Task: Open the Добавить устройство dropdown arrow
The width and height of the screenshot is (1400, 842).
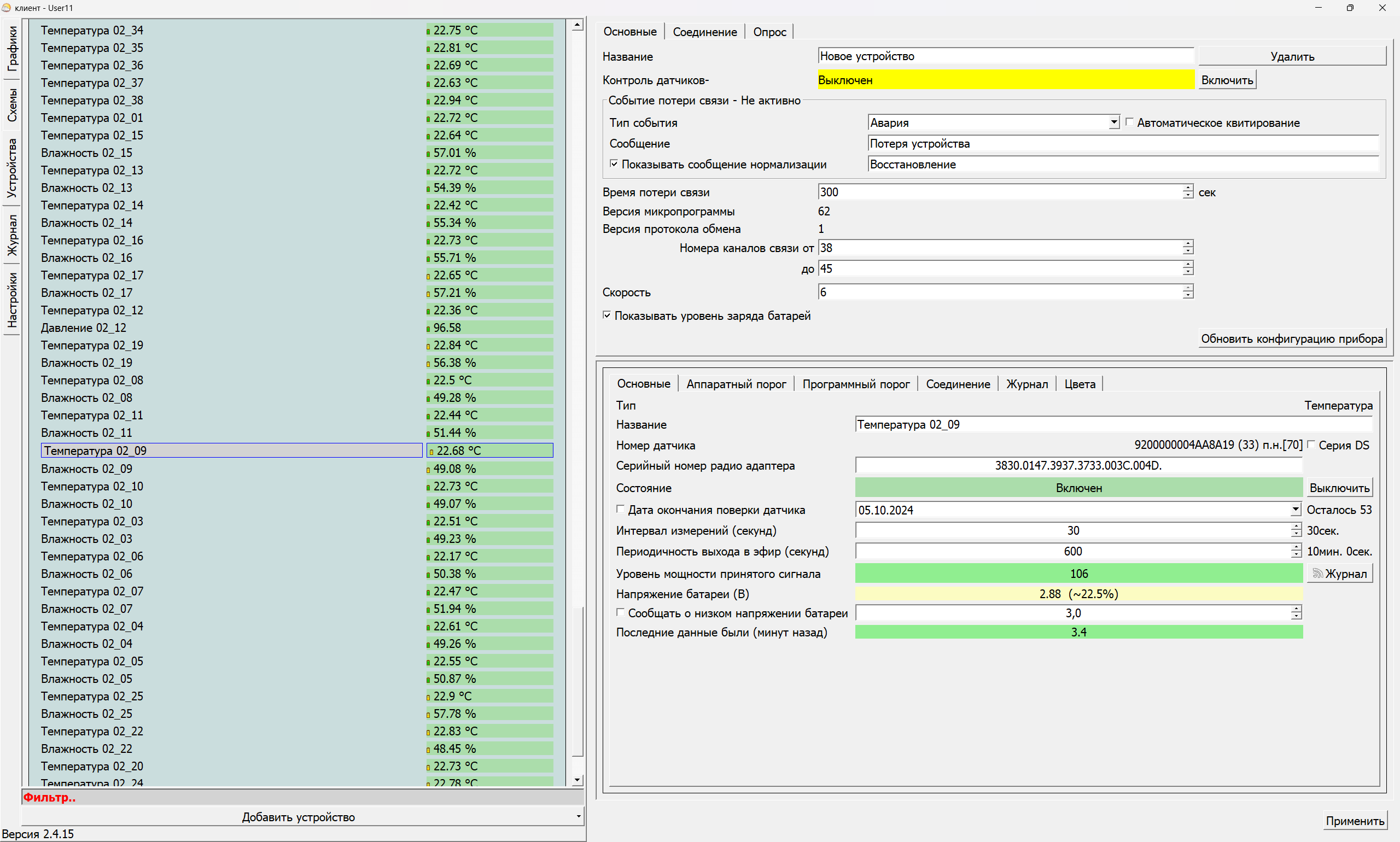Action: 578,817
